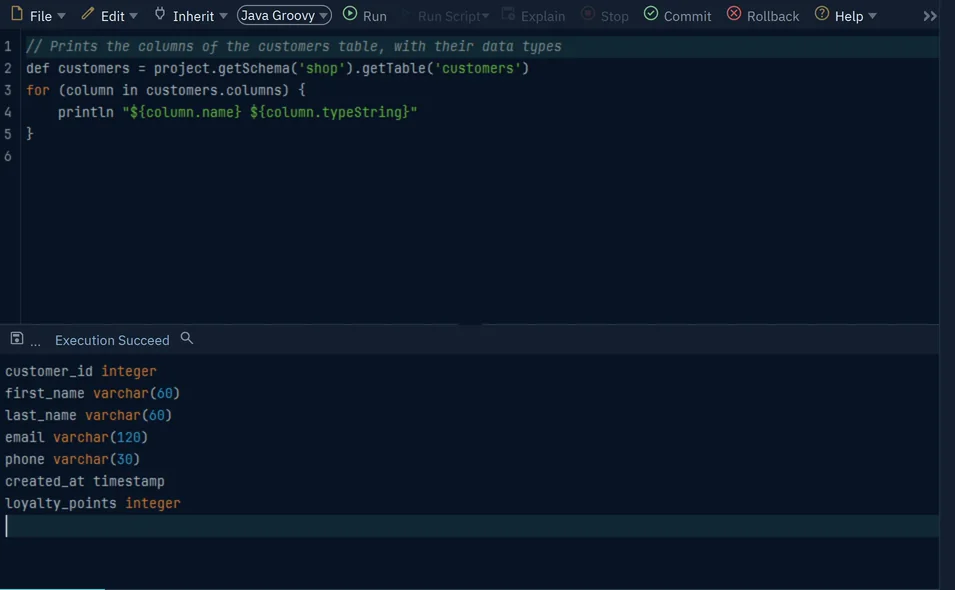Image resolution: width=955 pixels, height=590 pixels.
Task: Open the File menu
Action: tap(38, 16)
